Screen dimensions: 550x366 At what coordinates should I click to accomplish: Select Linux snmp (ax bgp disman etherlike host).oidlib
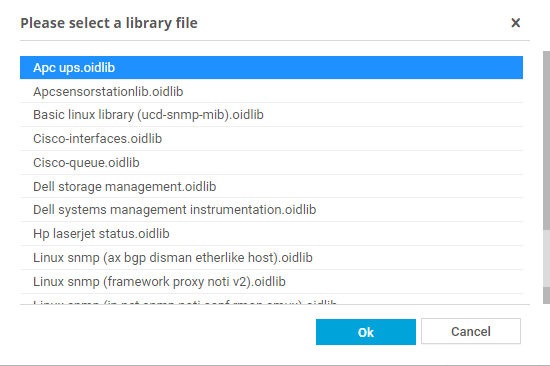(x=271, y=258)
